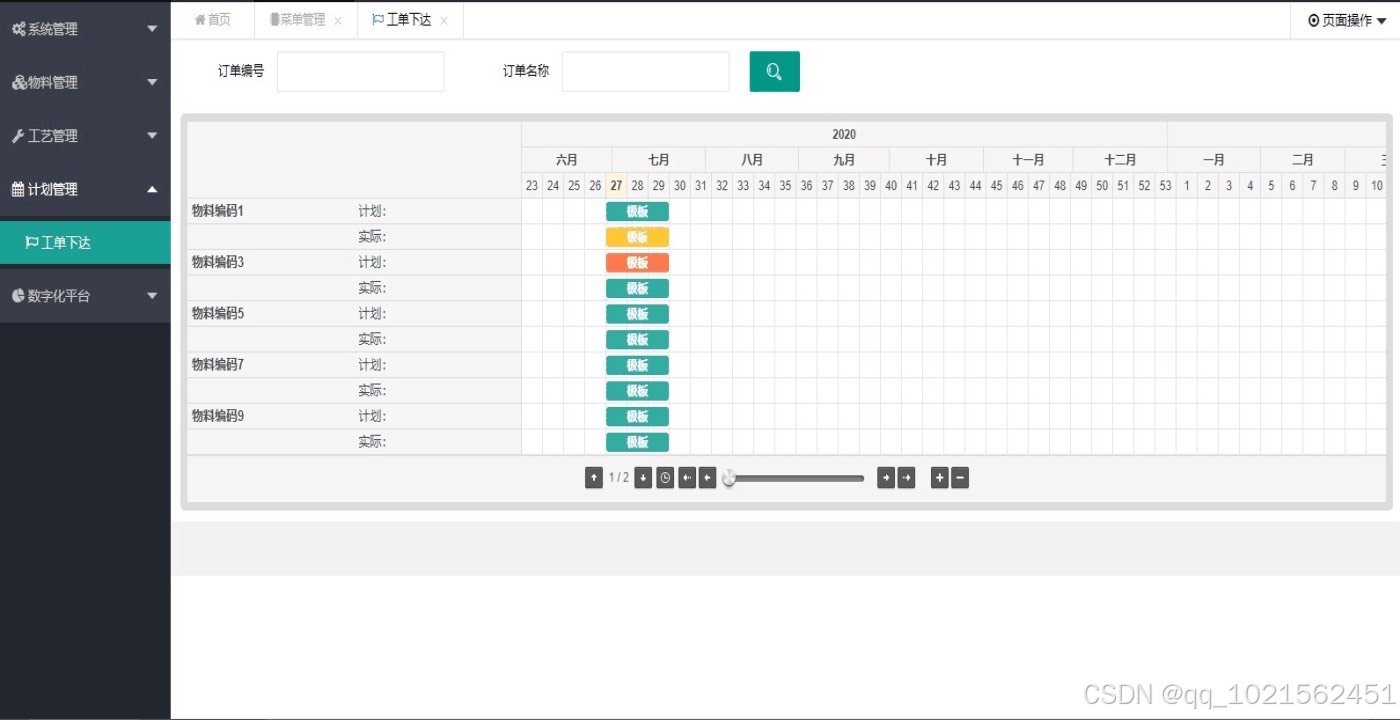Viewport: 1400px width, 720px height.
Task: Click the week 53 column header
Action: (1165, 186)
